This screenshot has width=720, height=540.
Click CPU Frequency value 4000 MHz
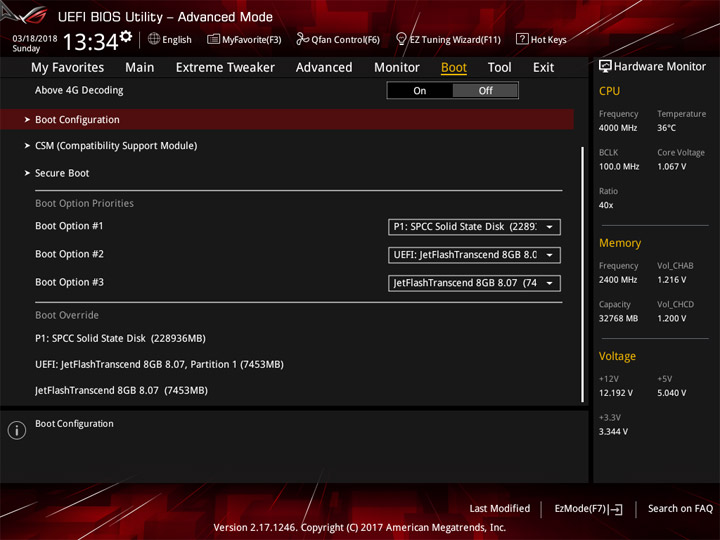618,128
